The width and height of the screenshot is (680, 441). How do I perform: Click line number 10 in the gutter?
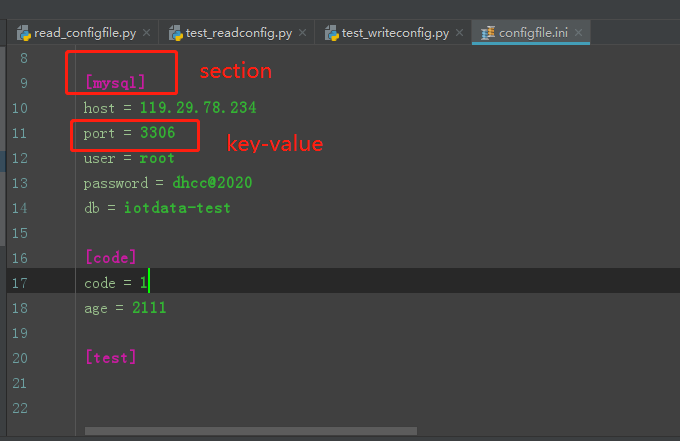coord(20,108)
